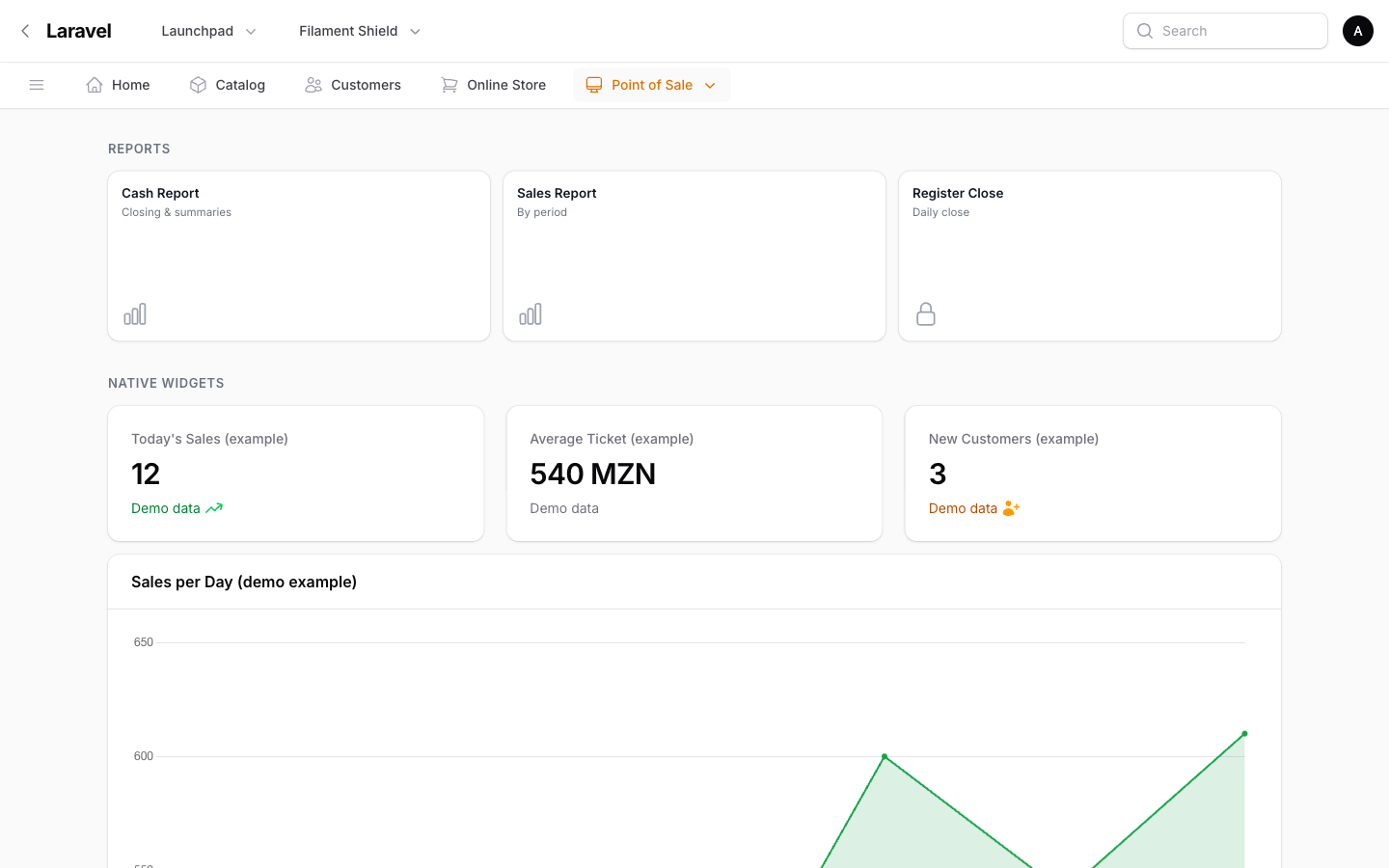Click the back arrow beside Laravel
Image resolution: width=1389 pixels, height=868 pixels.
(x=25, y=31)
